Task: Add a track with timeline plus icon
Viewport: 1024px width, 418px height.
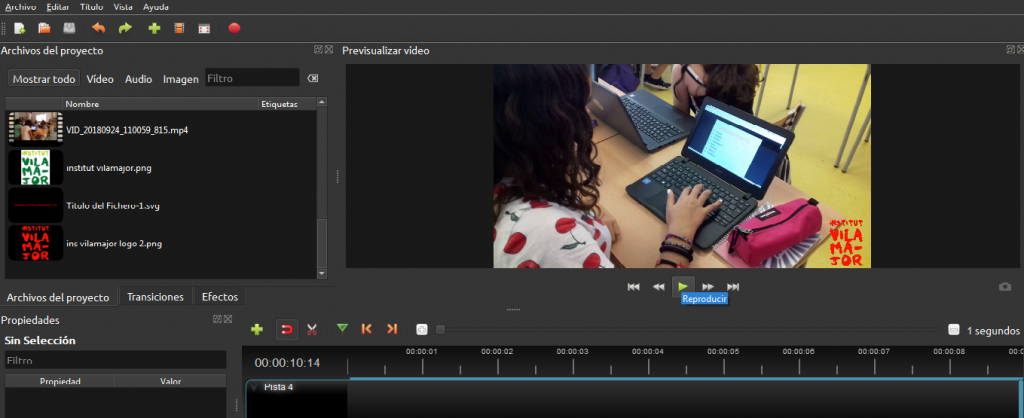Action: [257, 329]
